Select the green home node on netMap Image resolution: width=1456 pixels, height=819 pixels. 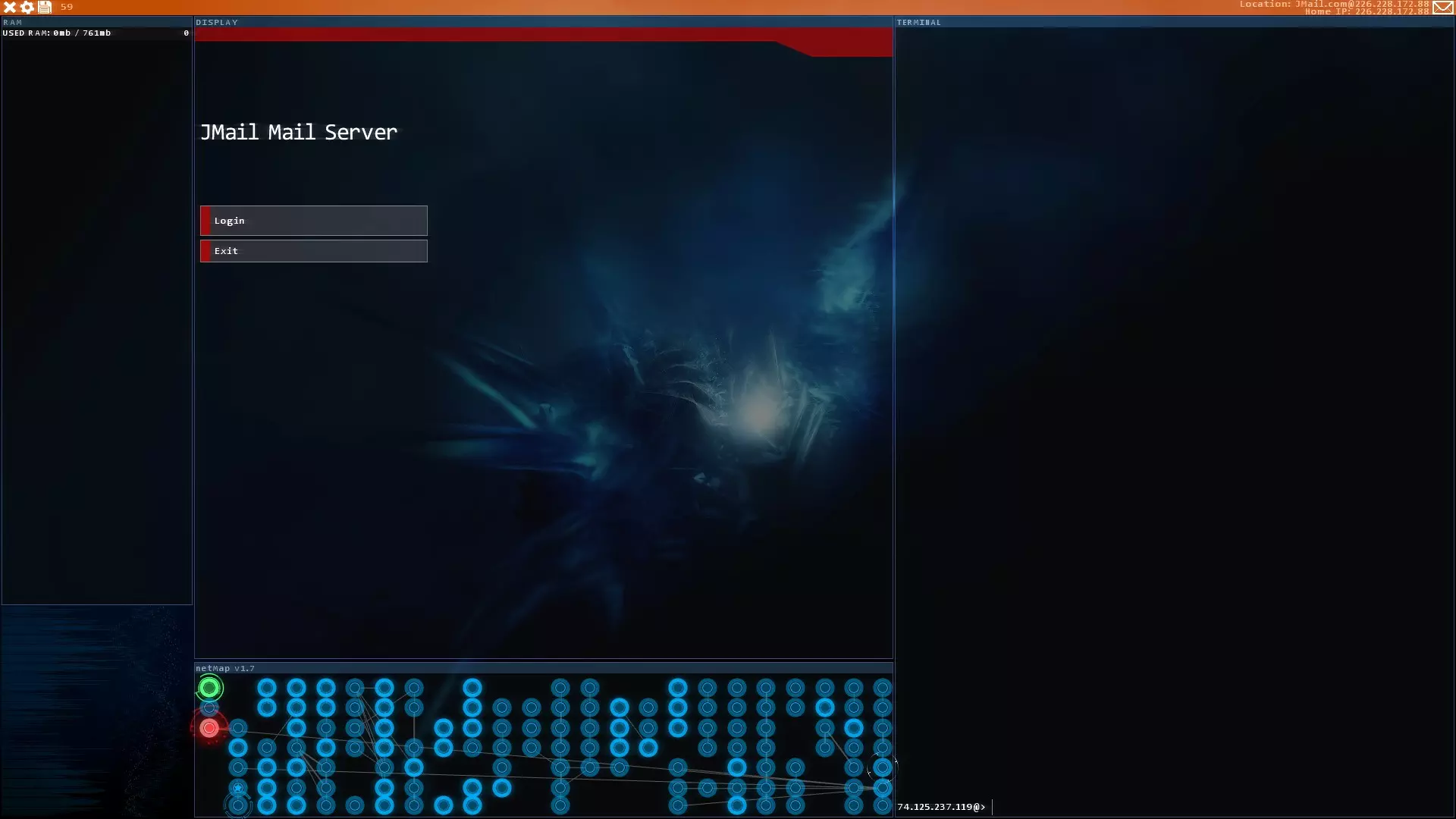coord(209,688)
